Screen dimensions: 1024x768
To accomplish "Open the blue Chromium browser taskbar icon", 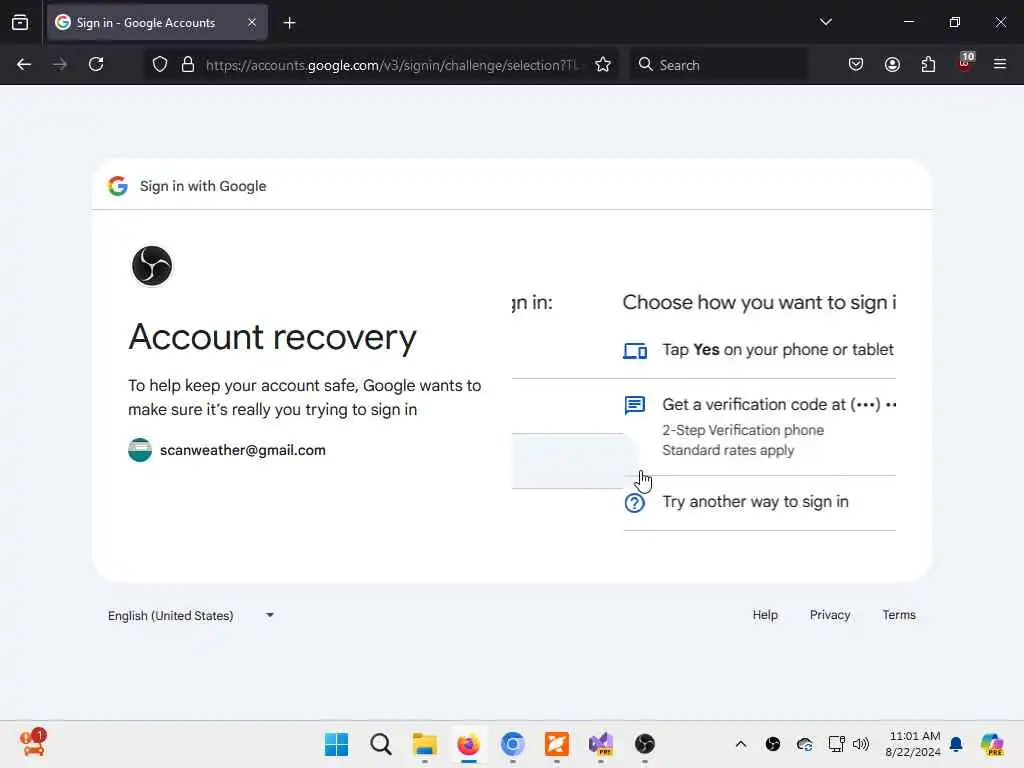I will (x=513, y=744).
